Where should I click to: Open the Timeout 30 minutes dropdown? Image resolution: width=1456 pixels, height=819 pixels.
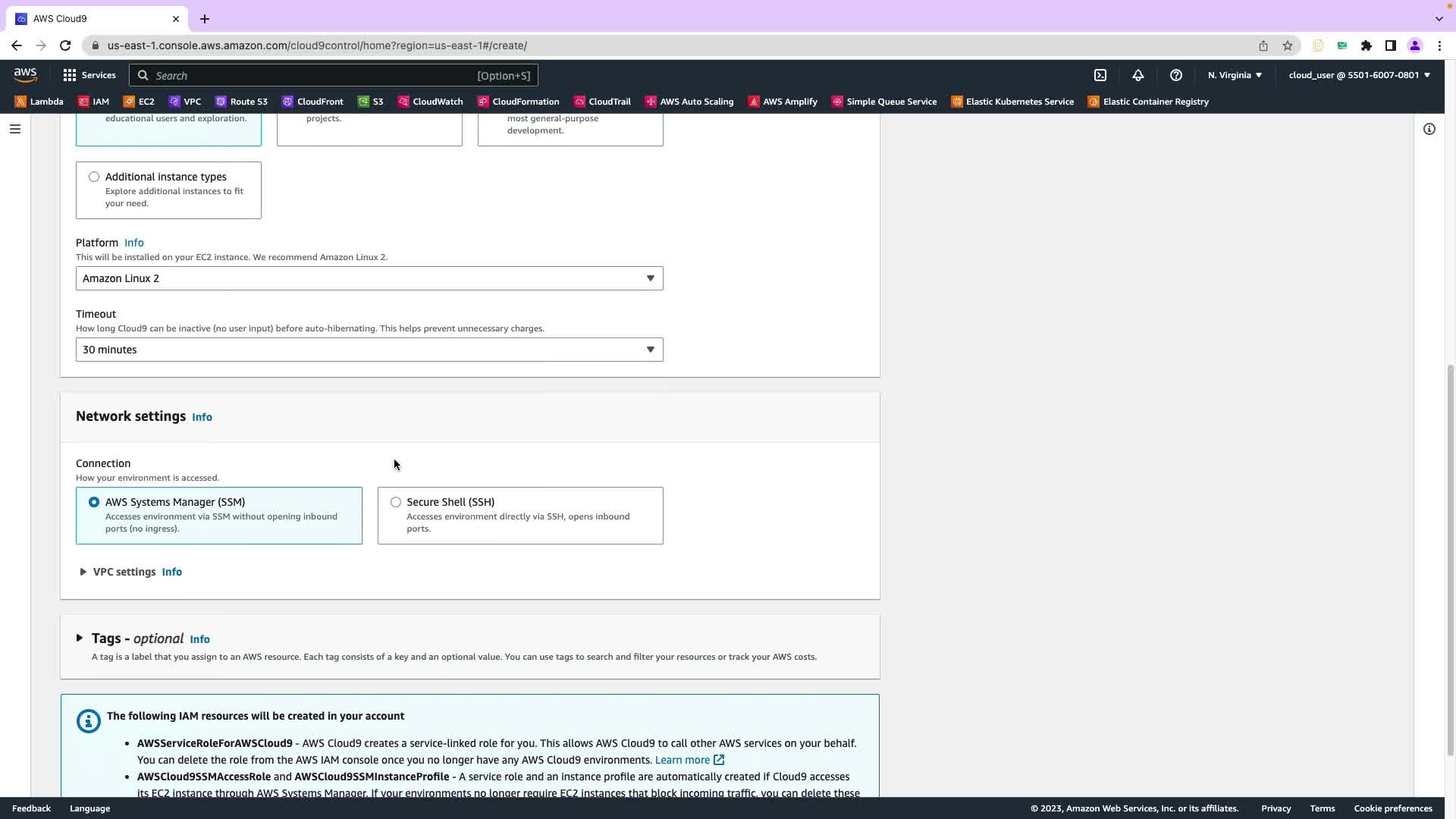coord(369,350)
